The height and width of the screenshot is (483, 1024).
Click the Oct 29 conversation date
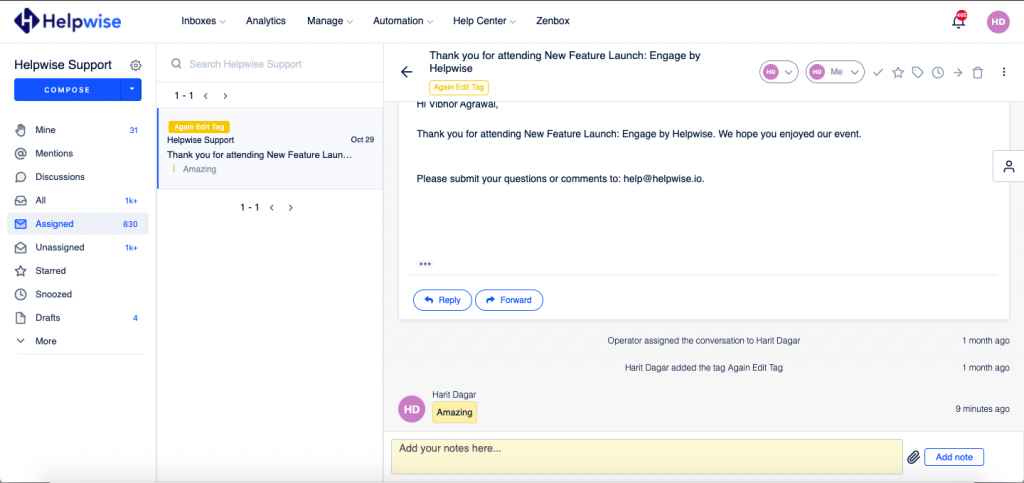362,140
